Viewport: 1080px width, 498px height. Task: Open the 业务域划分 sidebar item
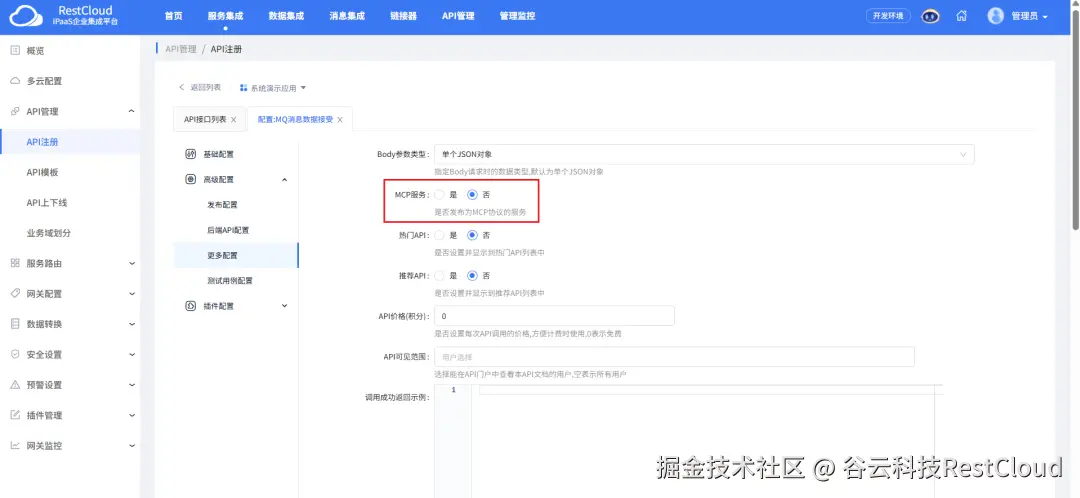49,233
